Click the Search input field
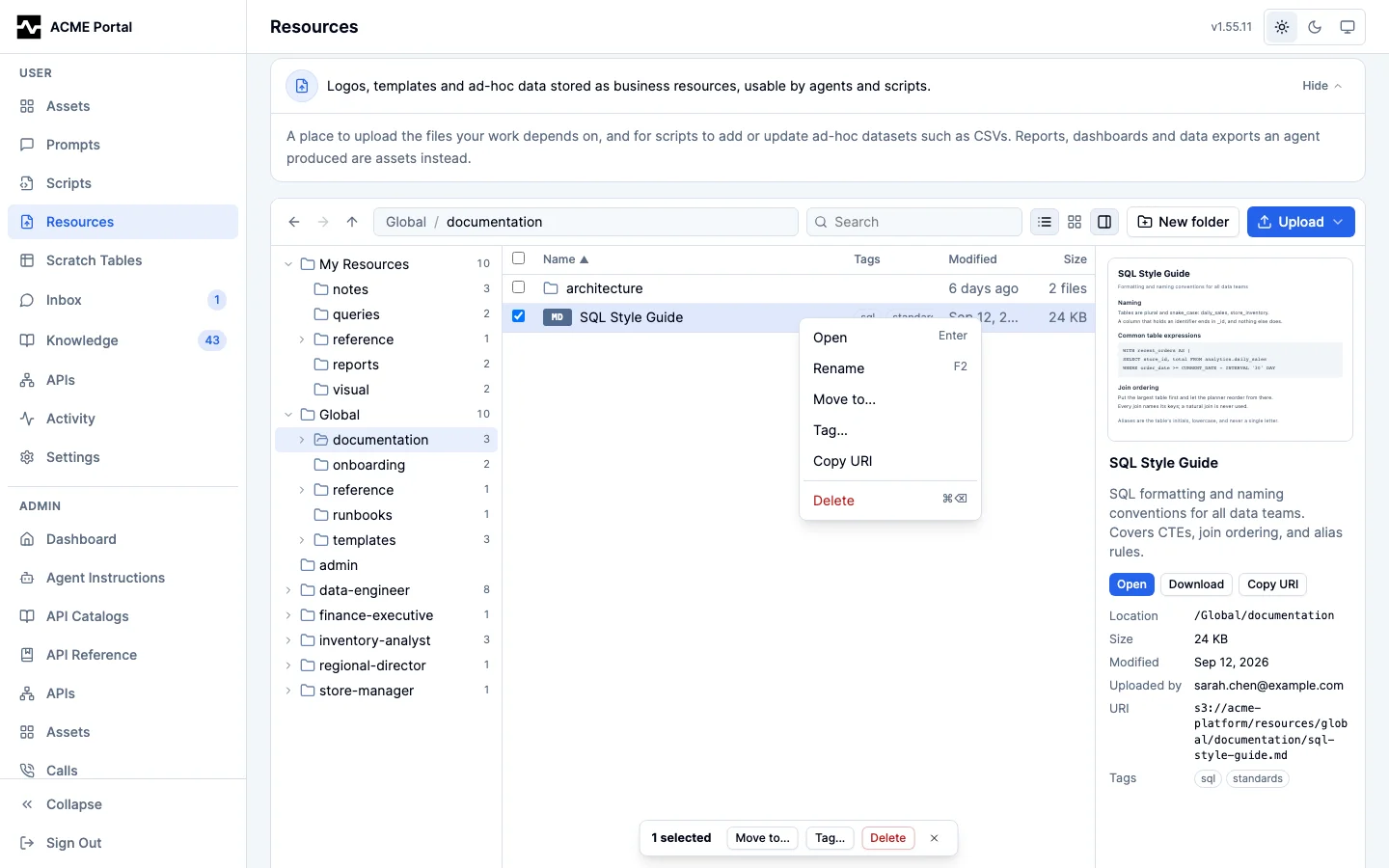The width and height of the screenshot is (1389, 868). pos(914,222)
